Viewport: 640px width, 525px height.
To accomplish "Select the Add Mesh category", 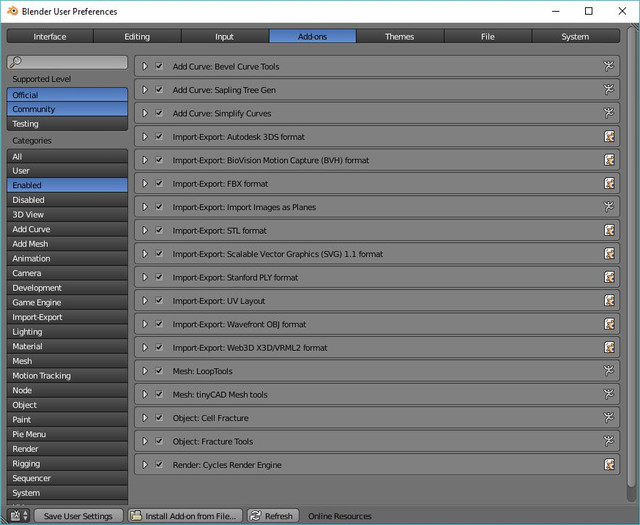I will (67, 244).
